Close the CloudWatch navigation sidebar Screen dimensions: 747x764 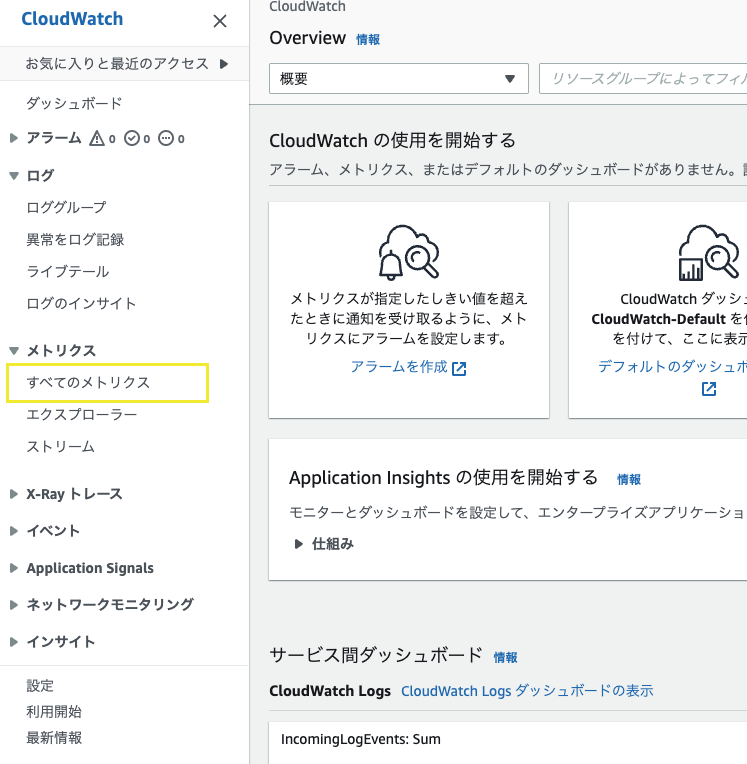coord(220,21)
